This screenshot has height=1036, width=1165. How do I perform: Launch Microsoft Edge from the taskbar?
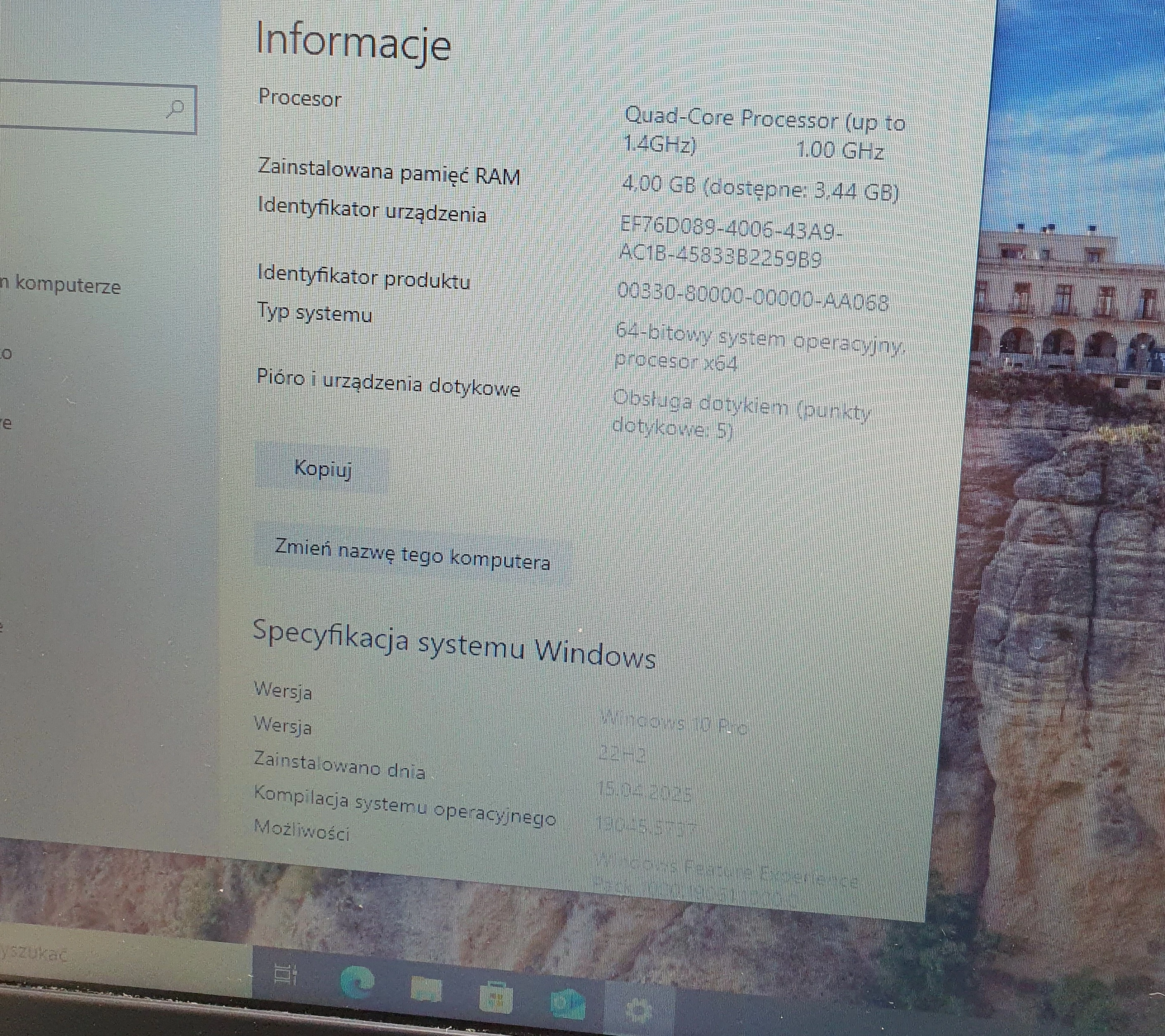[x=357, y=982]
